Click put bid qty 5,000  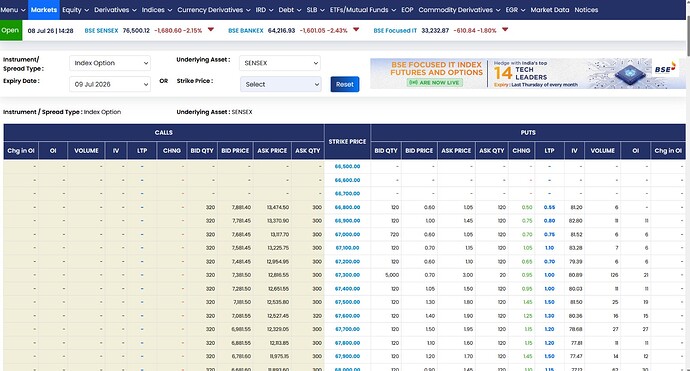[392, 275]
